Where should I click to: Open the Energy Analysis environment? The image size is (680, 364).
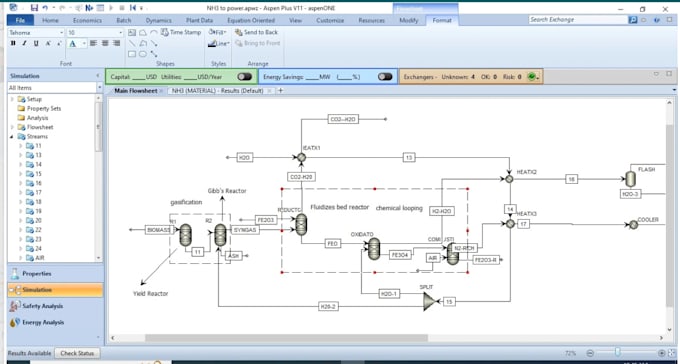(x=55, y=322)
